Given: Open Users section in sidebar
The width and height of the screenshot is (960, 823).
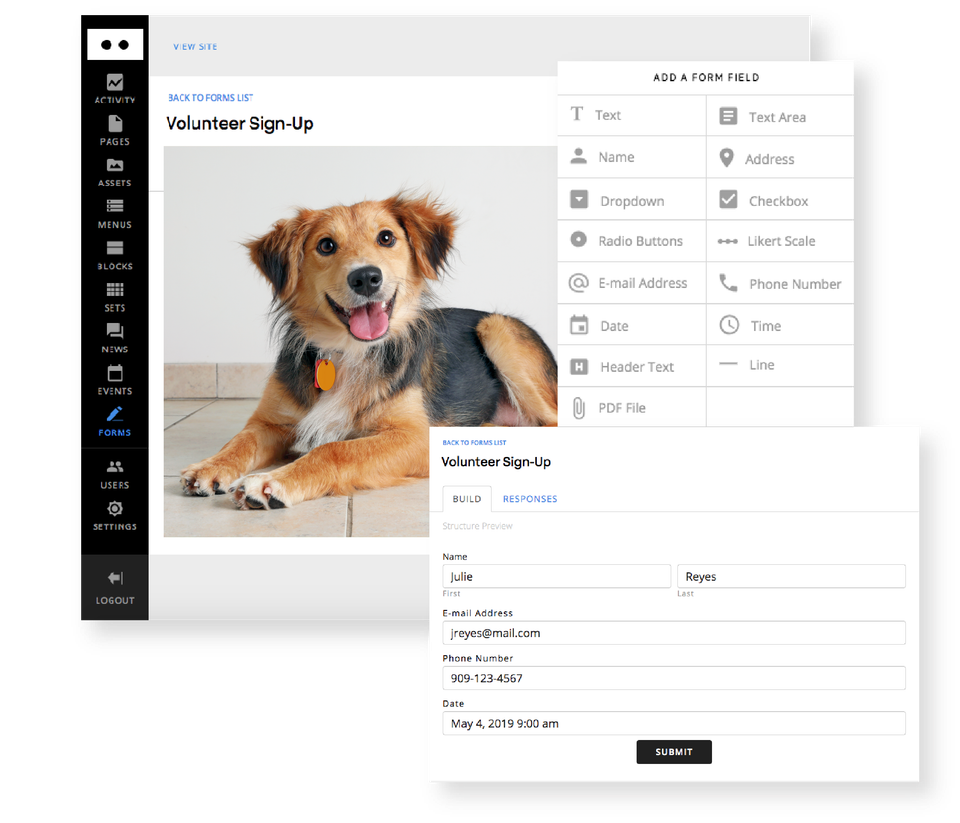Looking at the screenshot, I should (115, 468).
